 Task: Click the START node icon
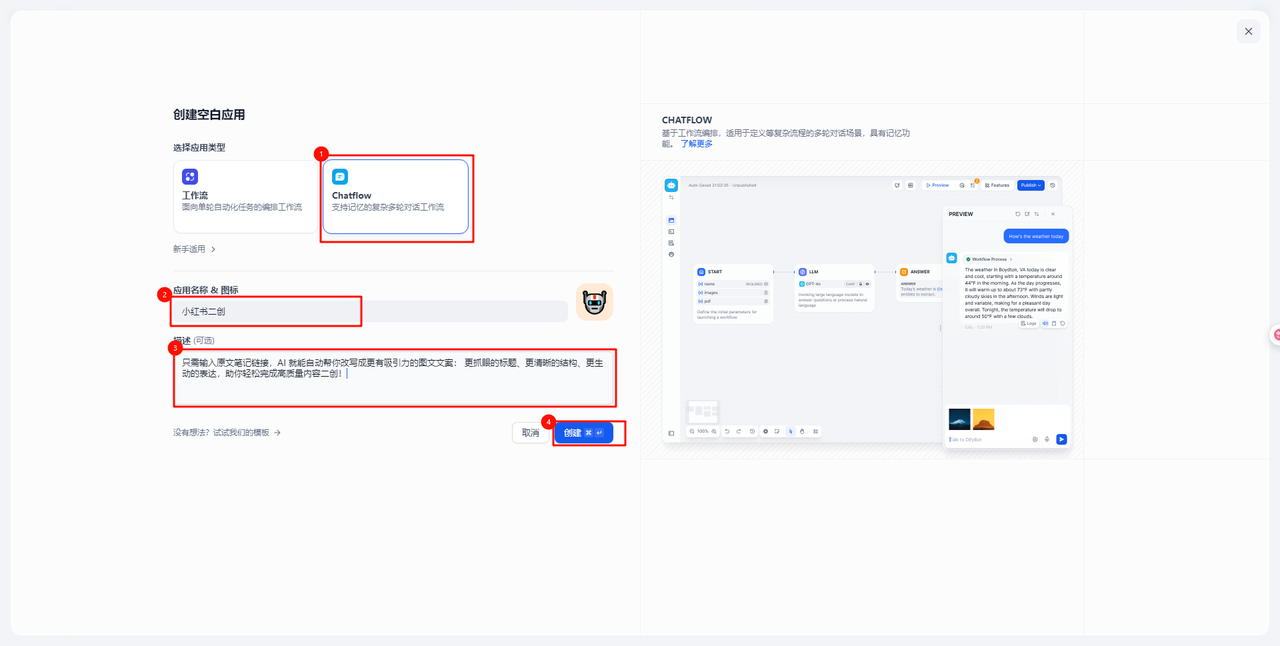click(x=701, y=272)
